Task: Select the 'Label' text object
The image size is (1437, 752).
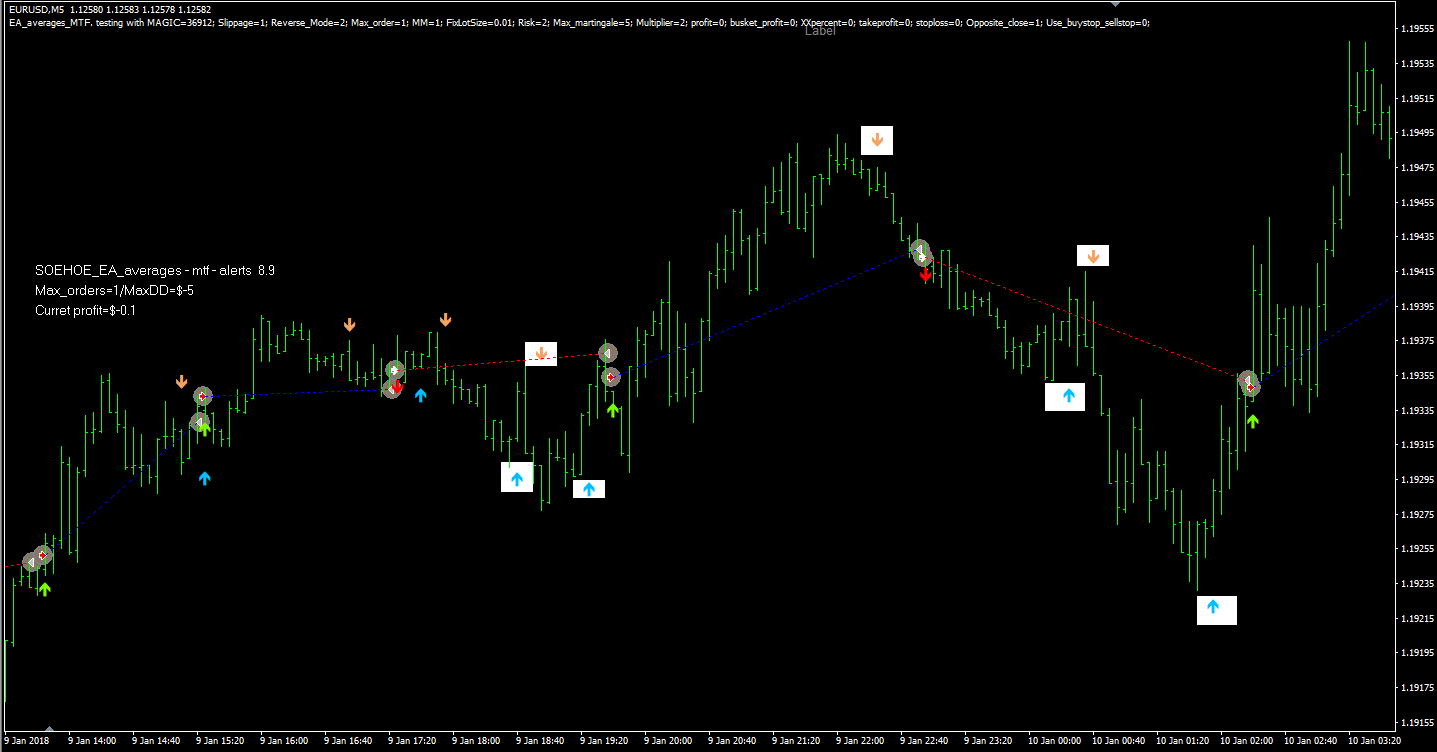Action: click(x=820, y=31)
